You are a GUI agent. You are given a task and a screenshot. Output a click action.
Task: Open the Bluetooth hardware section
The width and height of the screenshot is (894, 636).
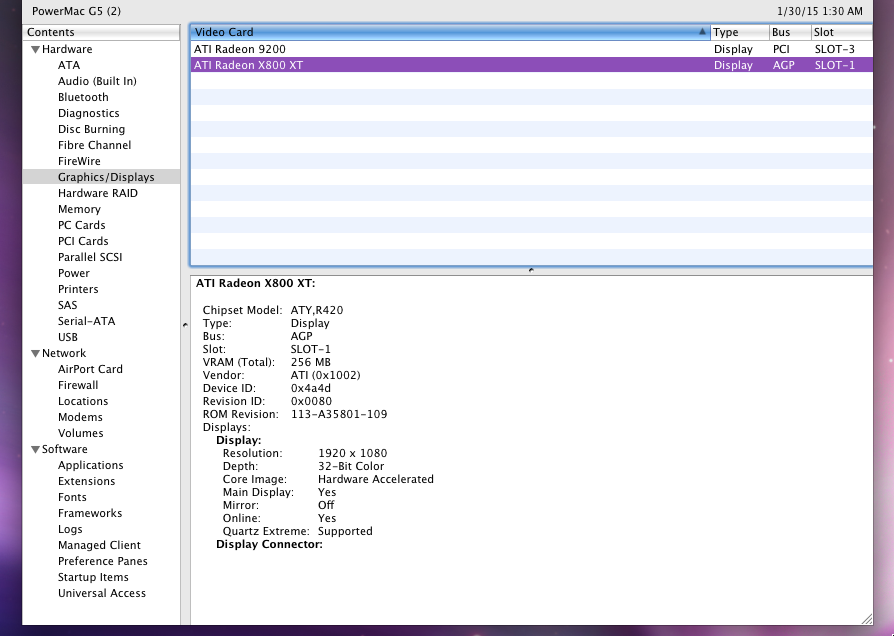[83, 97]
